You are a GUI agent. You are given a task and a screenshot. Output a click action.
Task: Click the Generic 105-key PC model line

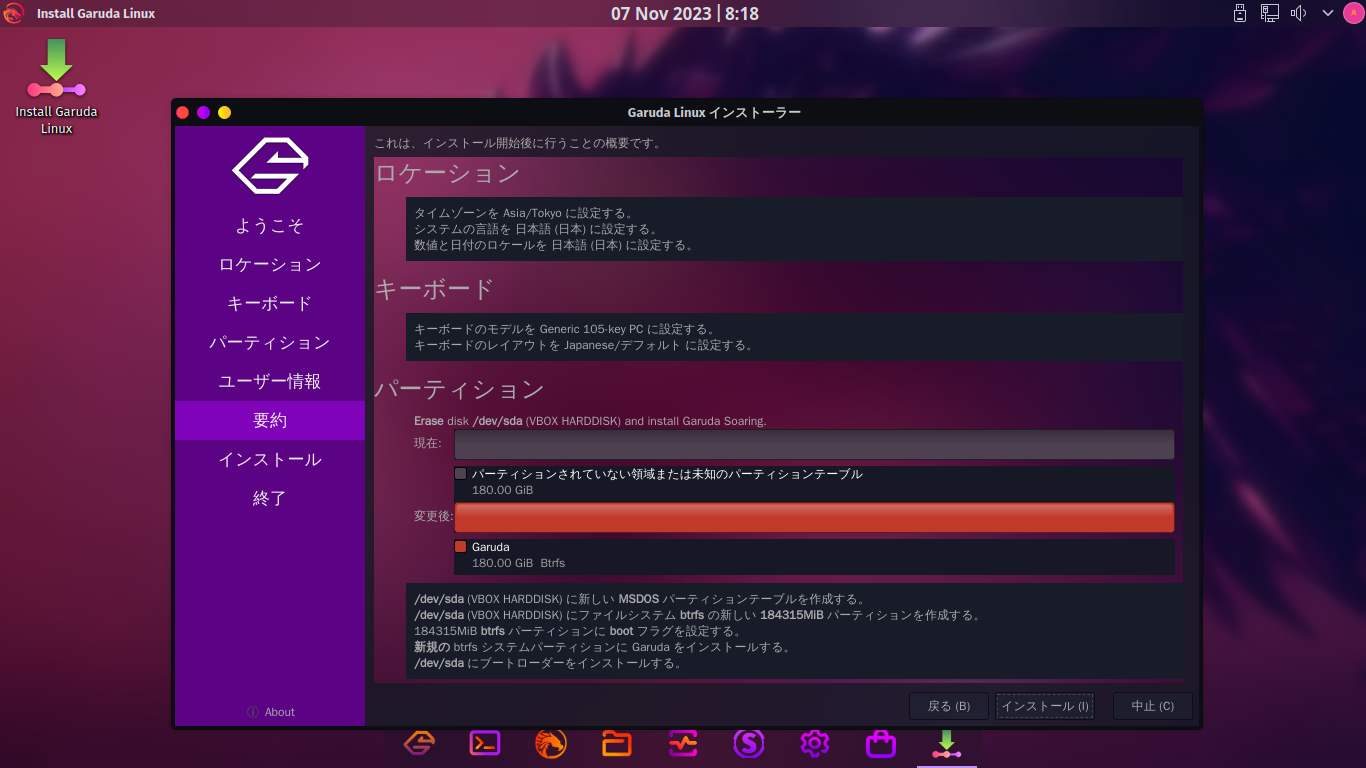564,329
